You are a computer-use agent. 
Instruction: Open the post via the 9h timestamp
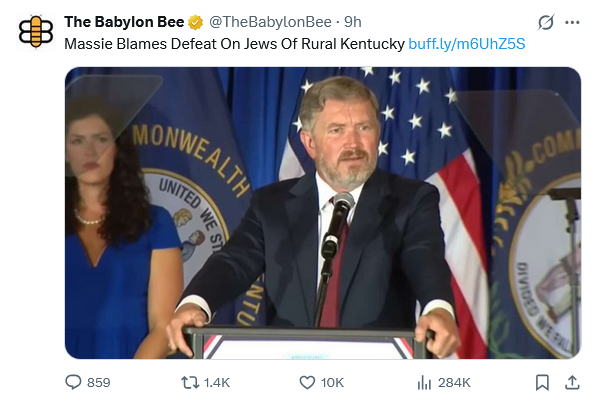point(353,22)
